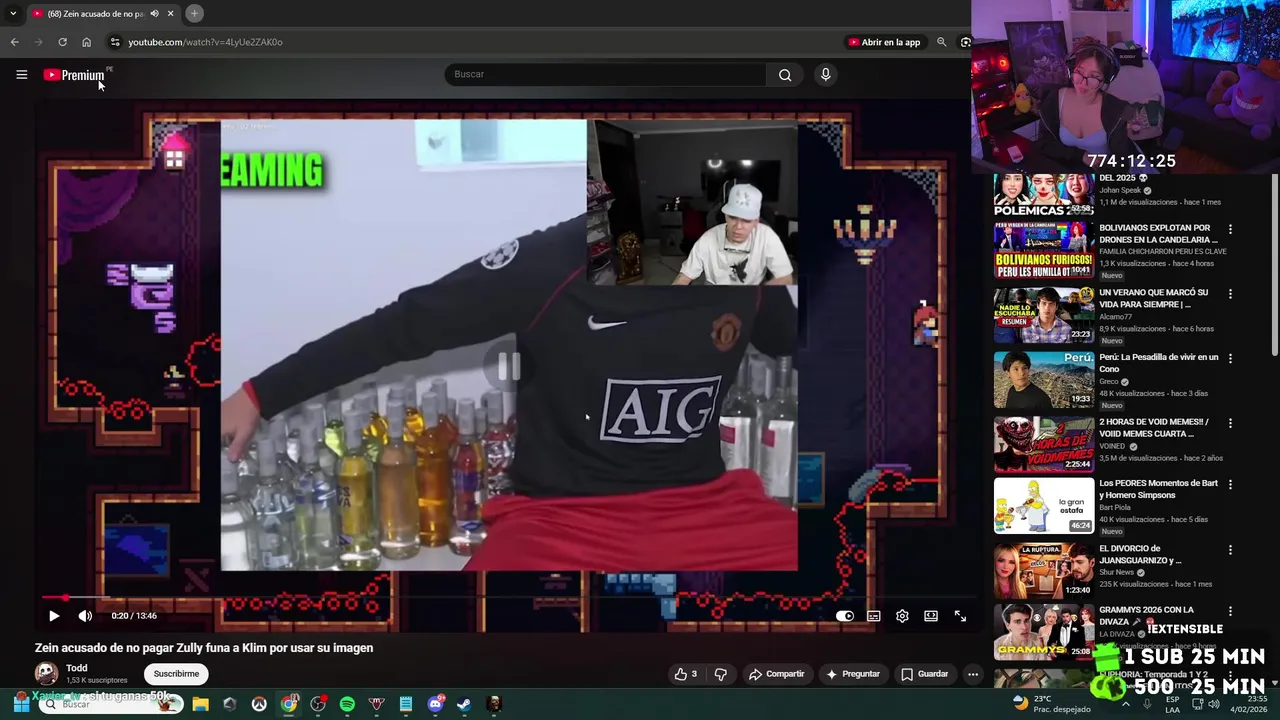Viewport: 1280px width, 720px height.
Task: Open File Explorer from taskbar
Action: click(x=200, y=705)
